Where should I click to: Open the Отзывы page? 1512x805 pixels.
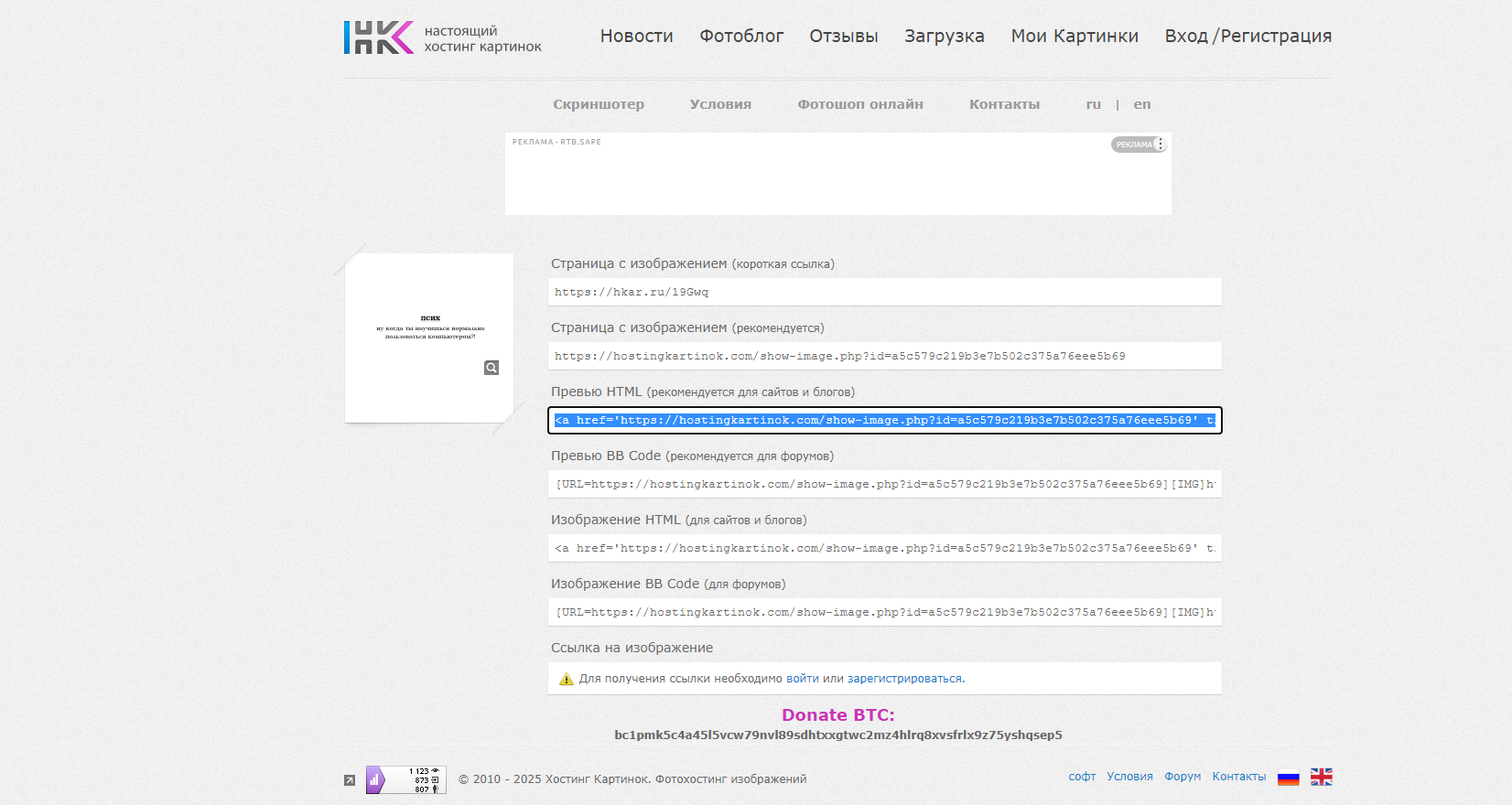[x=844, y=36]
